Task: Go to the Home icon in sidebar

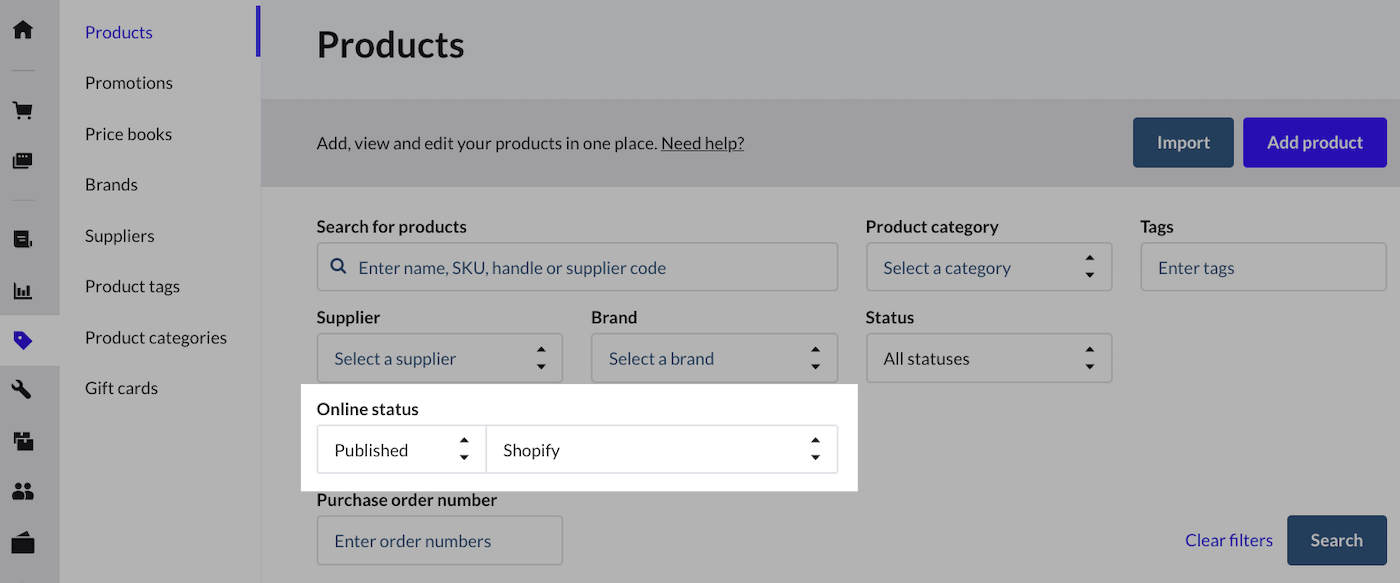Action: [x=22, y=29]
